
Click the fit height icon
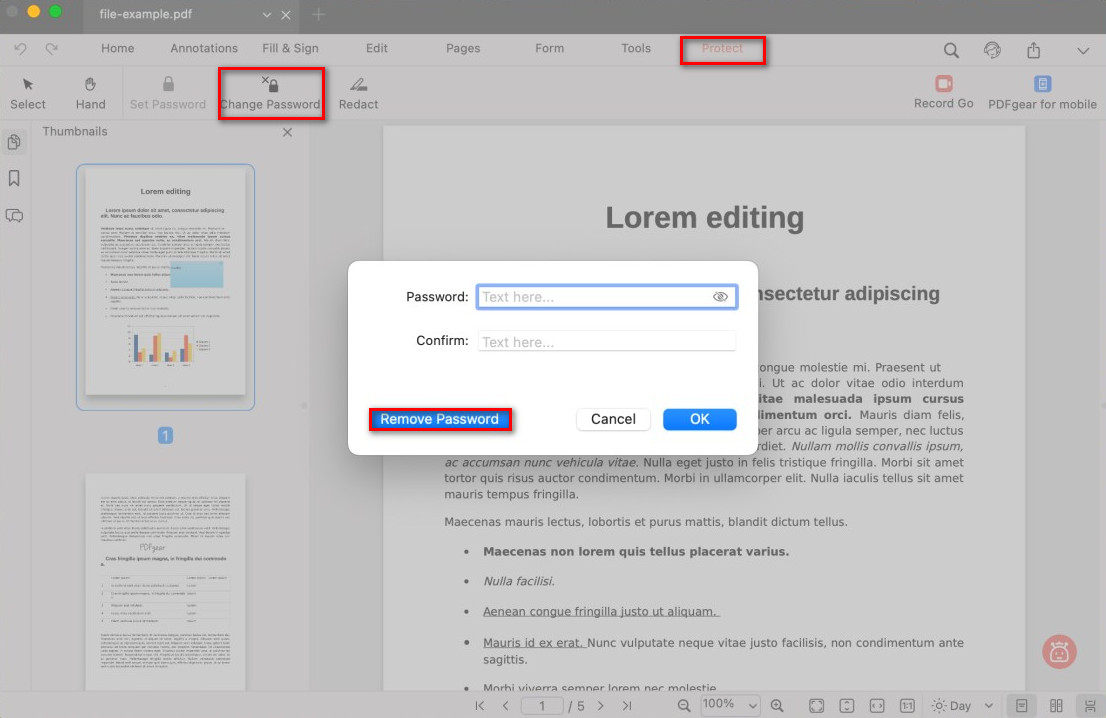(x=846, y=705)
